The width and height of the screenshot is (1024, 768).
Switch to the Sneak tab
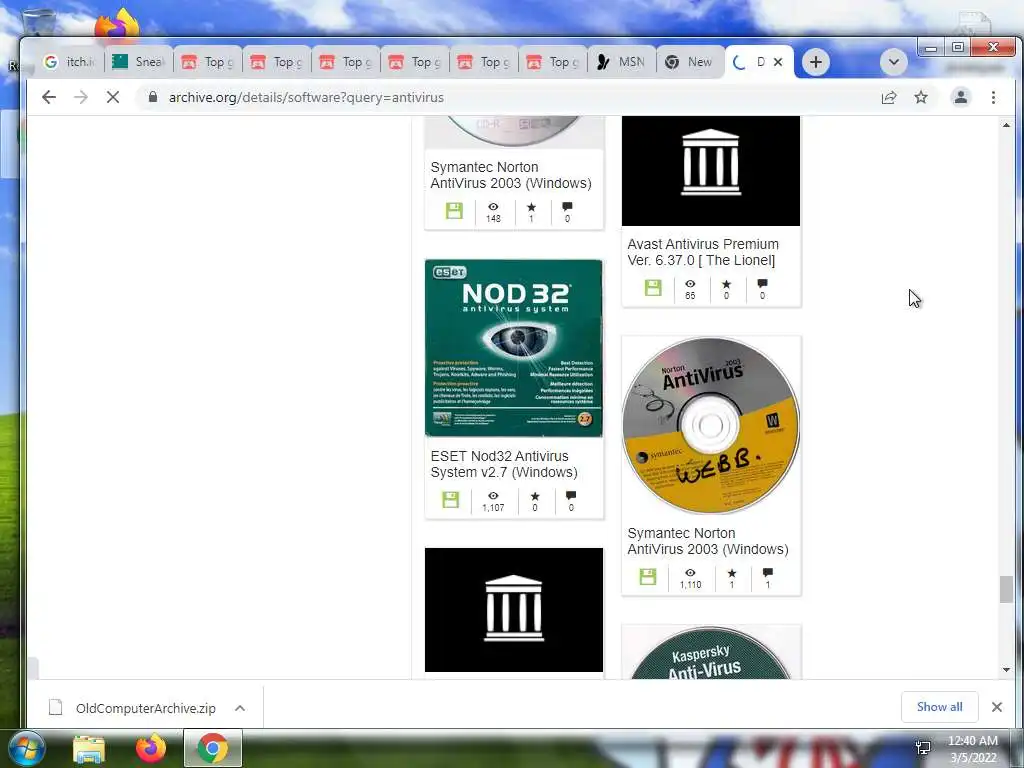[138, 62]
